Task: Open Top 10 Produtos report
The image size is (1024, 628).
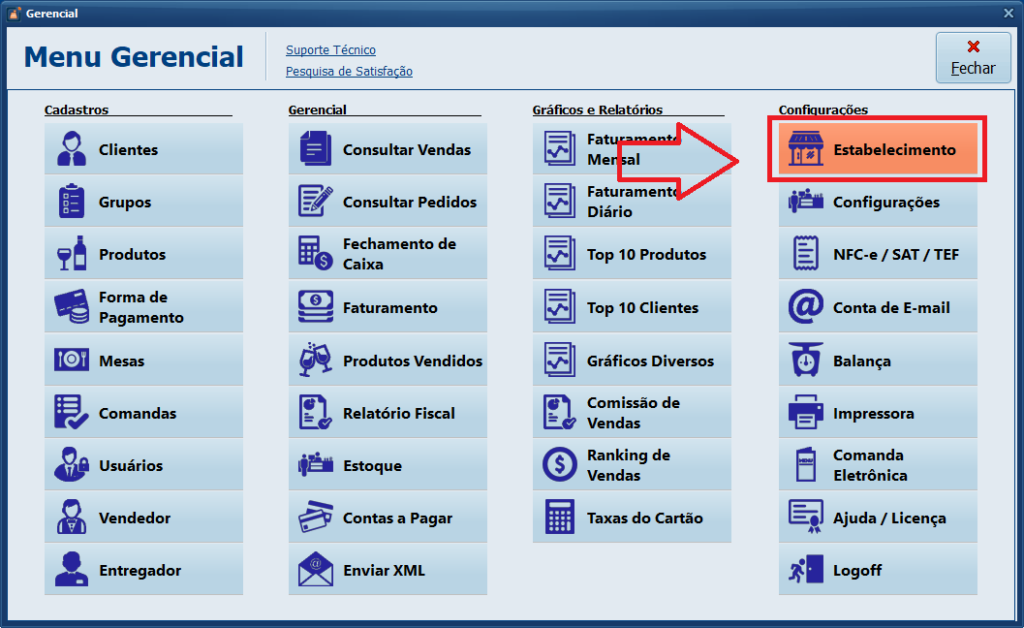Action: 632,255
